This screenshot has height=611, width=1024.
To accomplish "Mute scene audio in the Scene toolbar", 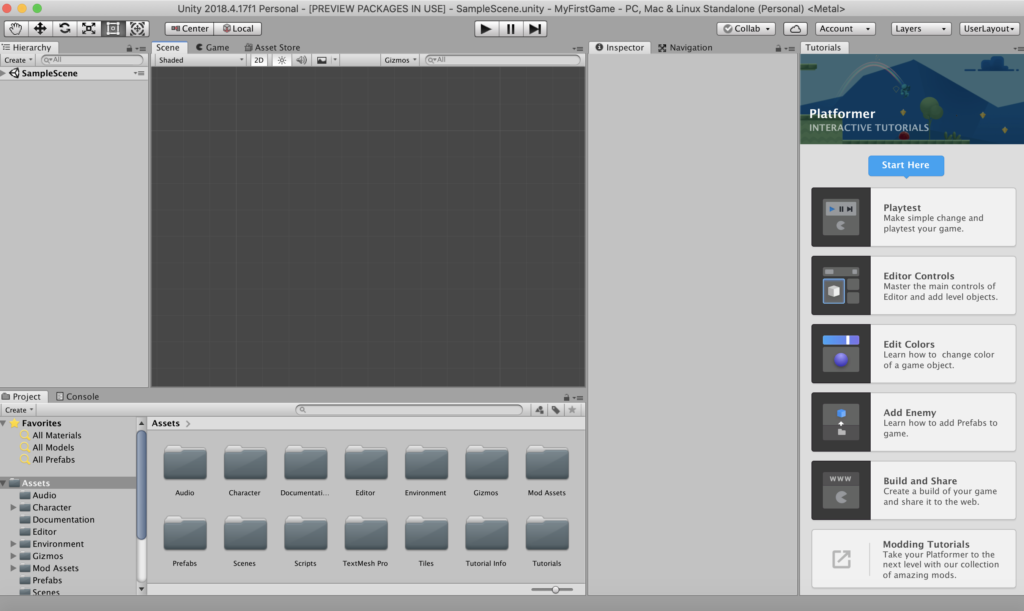I will (302, 59).
